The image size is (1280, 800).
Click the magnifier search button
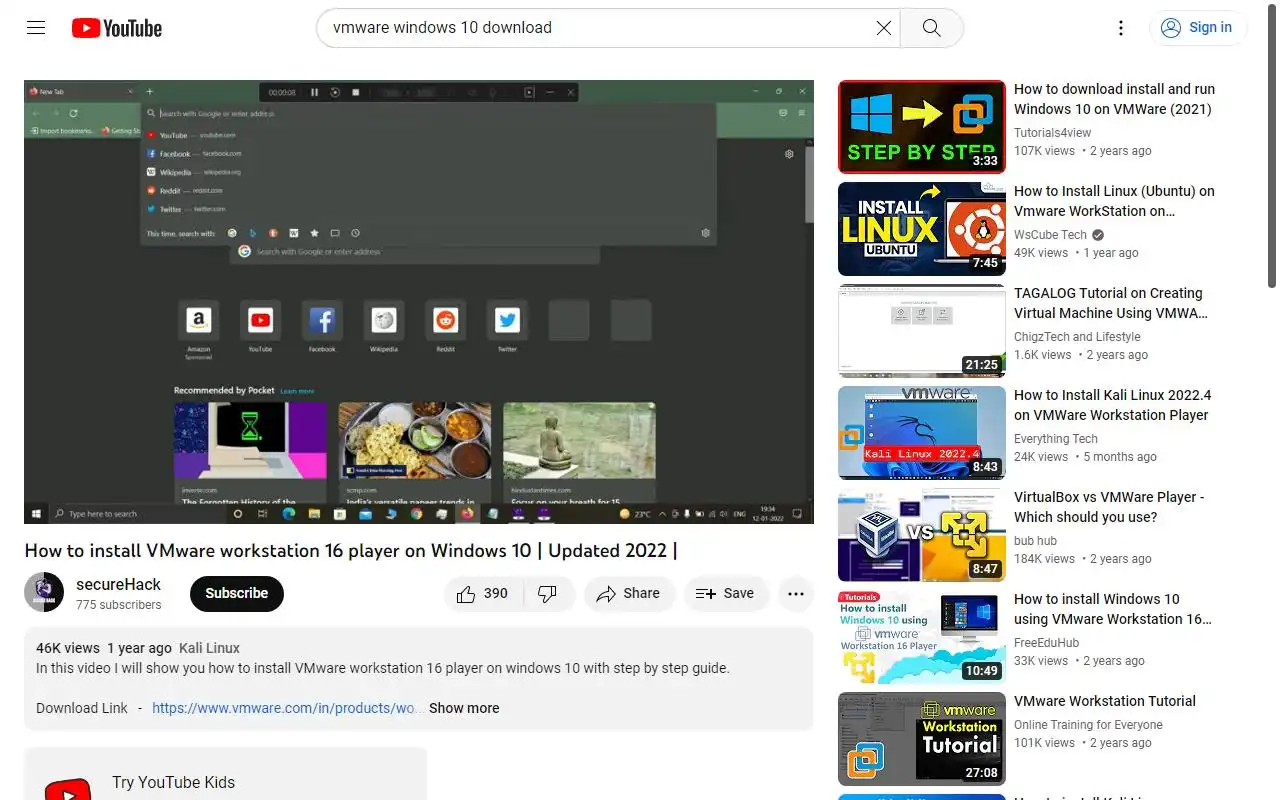[x=931, y=28]
